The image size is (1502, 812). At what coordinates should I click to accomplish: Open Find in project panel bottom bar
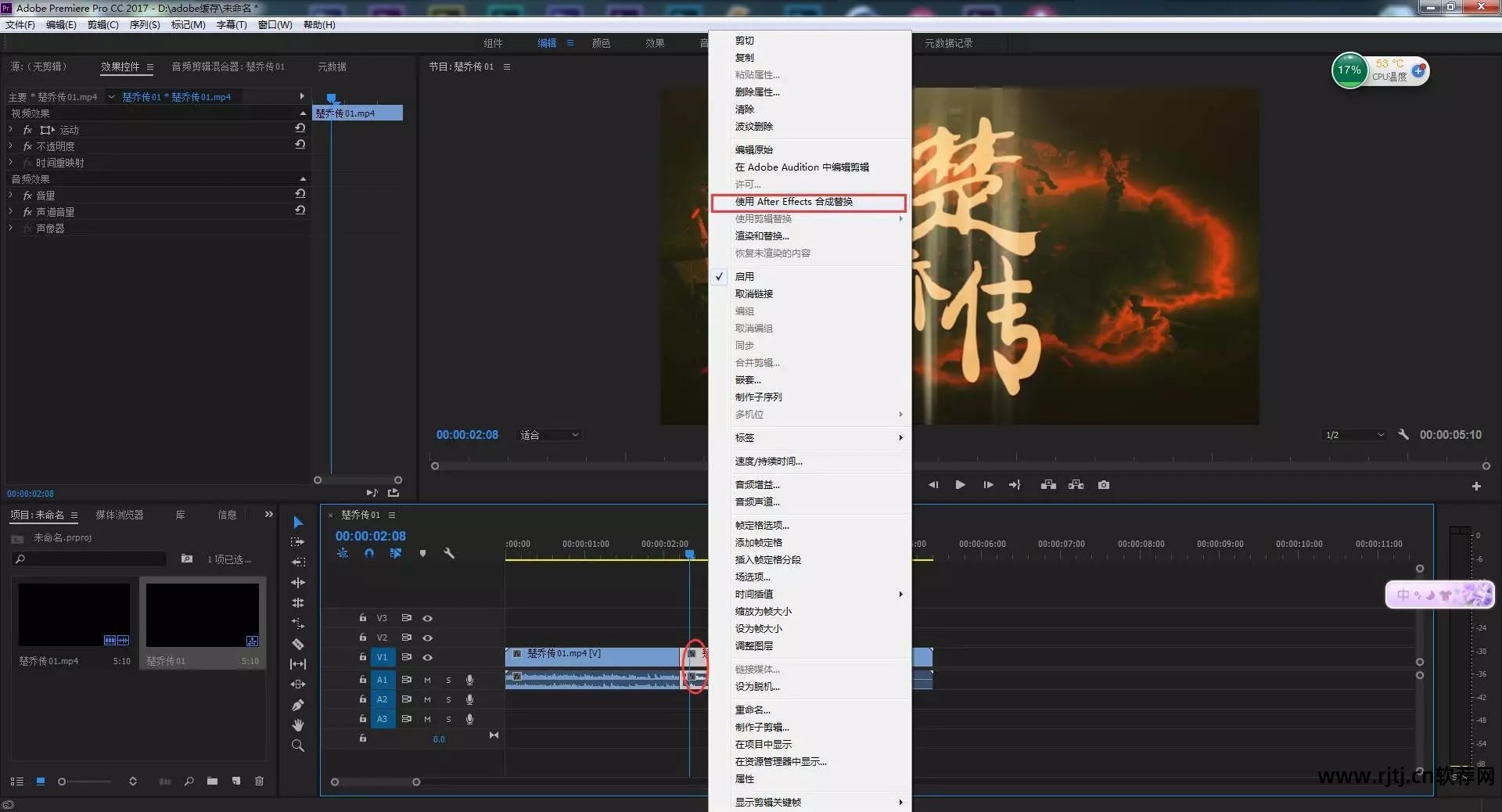[189, 781]
